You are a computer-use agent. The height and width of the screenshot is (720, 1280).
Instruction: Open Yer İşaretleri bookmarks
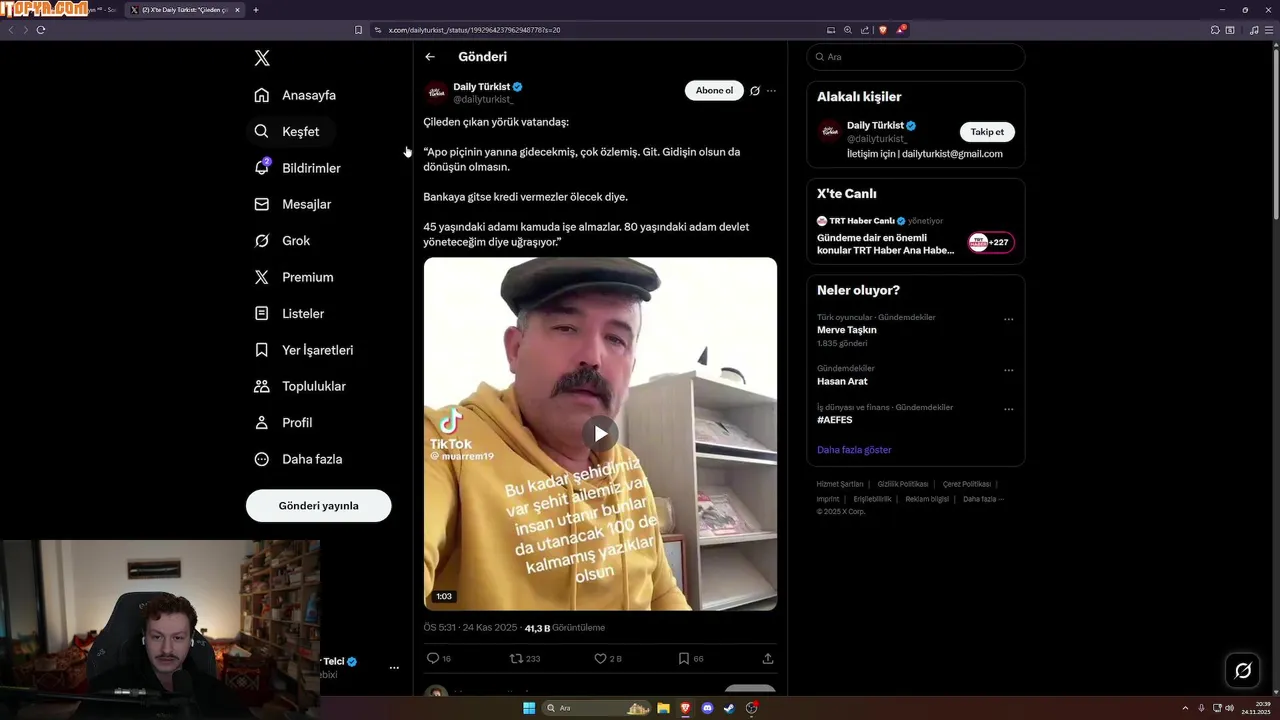[304, 350]
